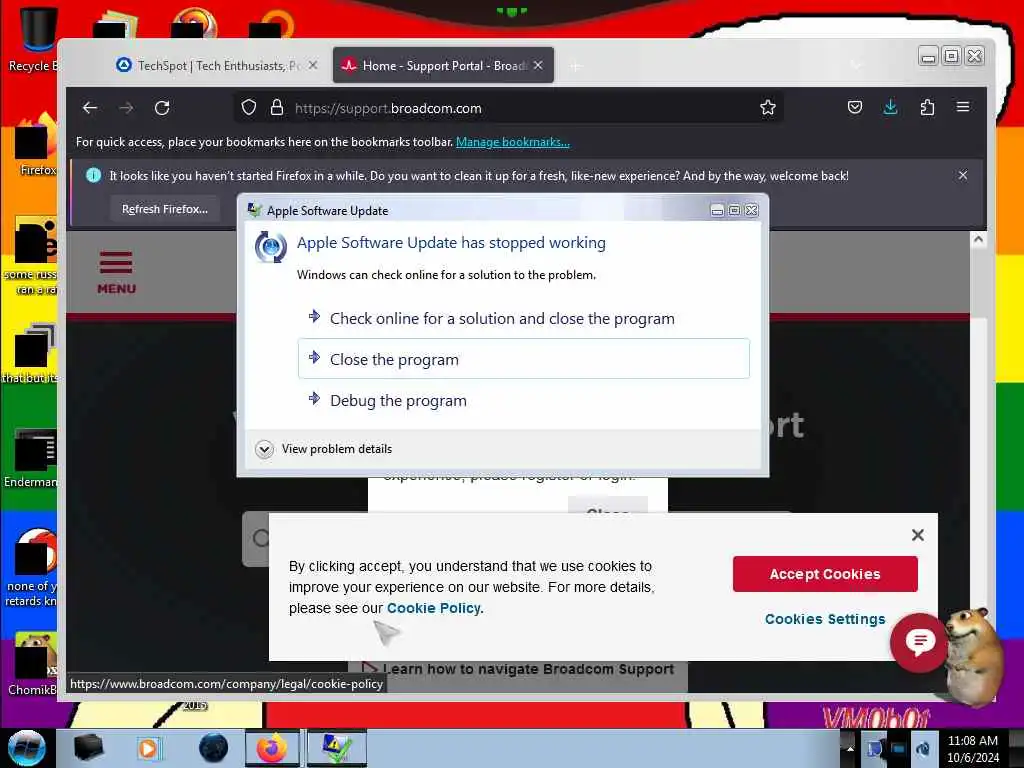Open Firefox extensions puzzle icon

(927, 107)
